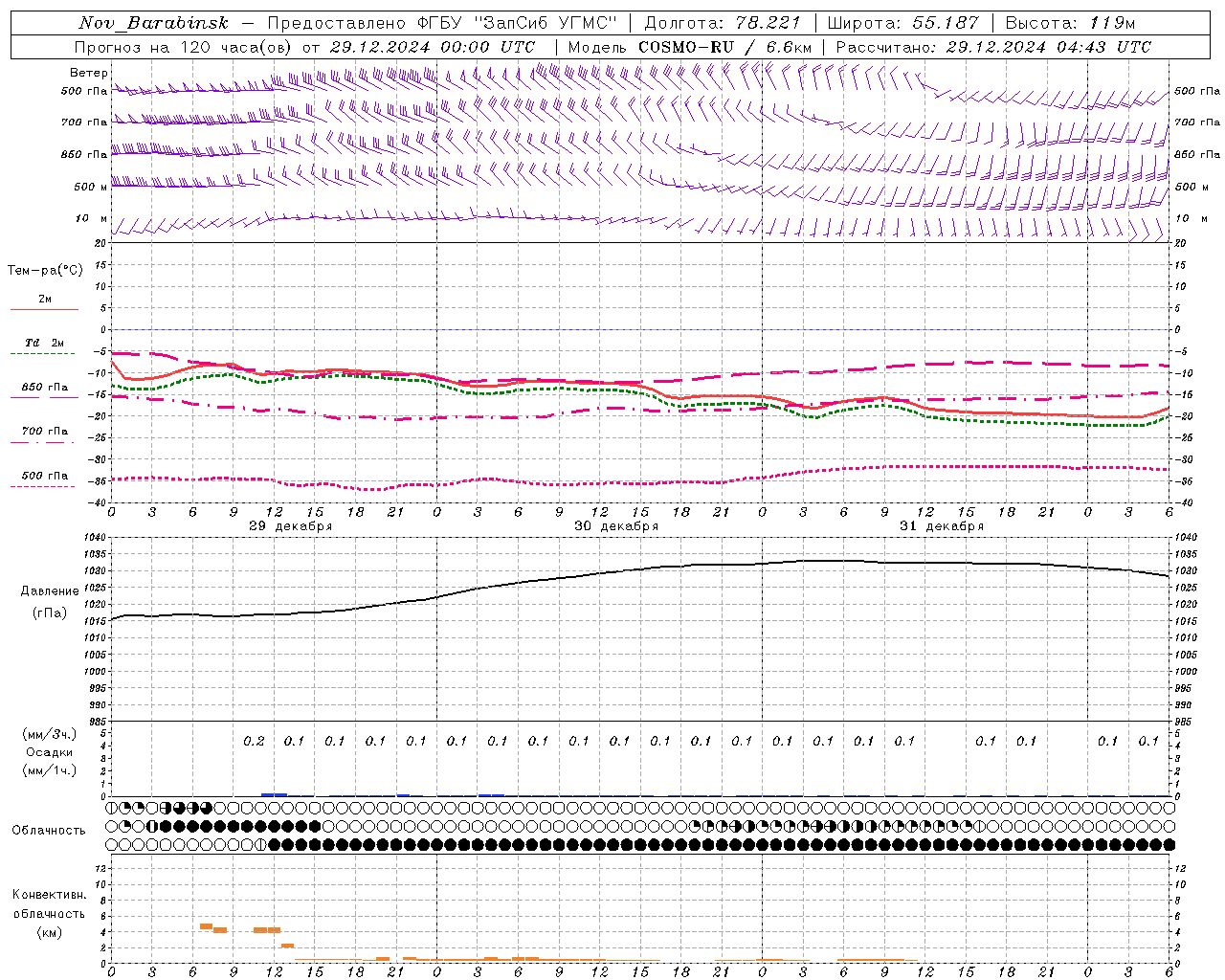Click the station name Nov_Barabinsk
This screenshot has width=1225, height=980.
(x=153, y=23)
